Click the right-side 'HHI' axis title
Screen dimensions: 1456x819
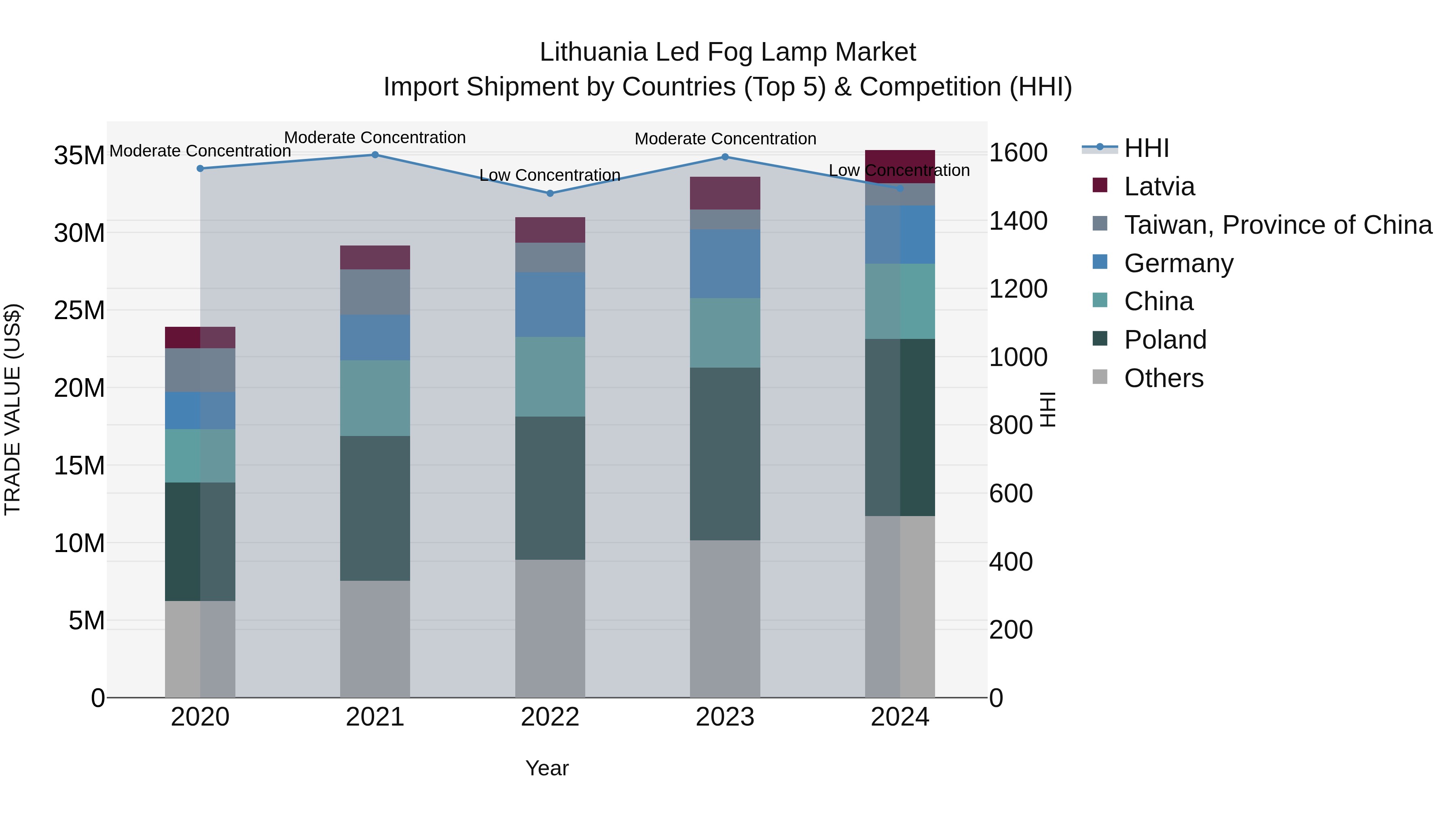(x=1048, y=409)
